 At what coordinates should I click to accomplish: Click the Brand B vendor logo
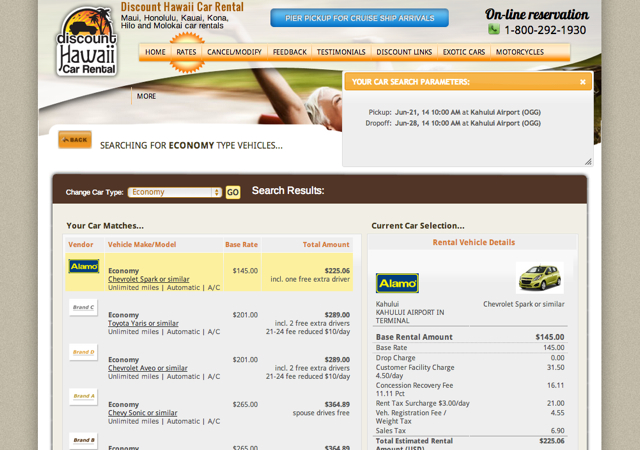83,440
